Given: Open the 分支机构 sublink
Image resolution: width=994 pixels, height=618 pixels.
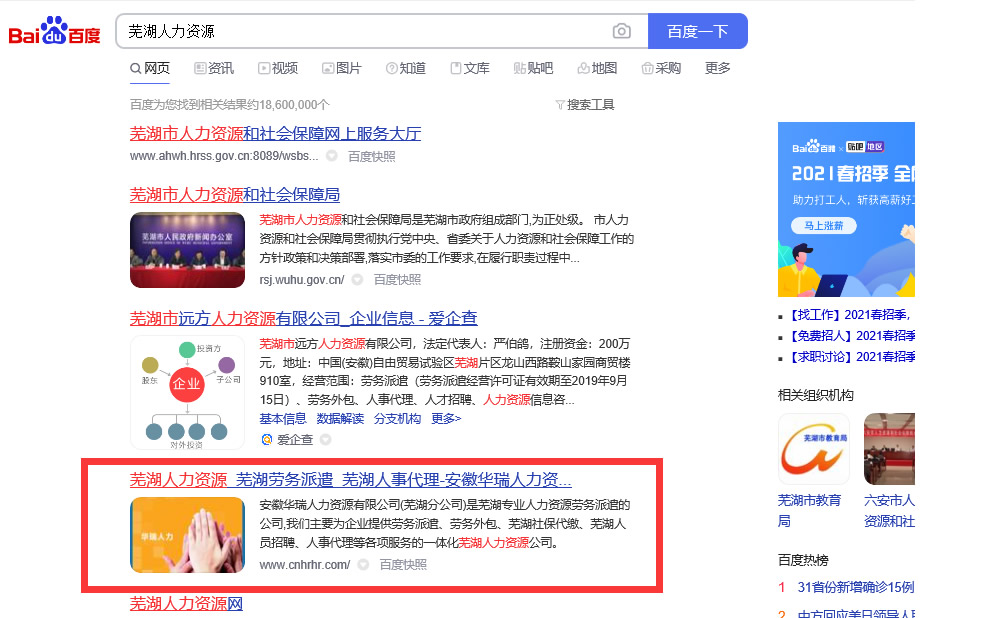Looking at the screenshot, I should [397, 419].
